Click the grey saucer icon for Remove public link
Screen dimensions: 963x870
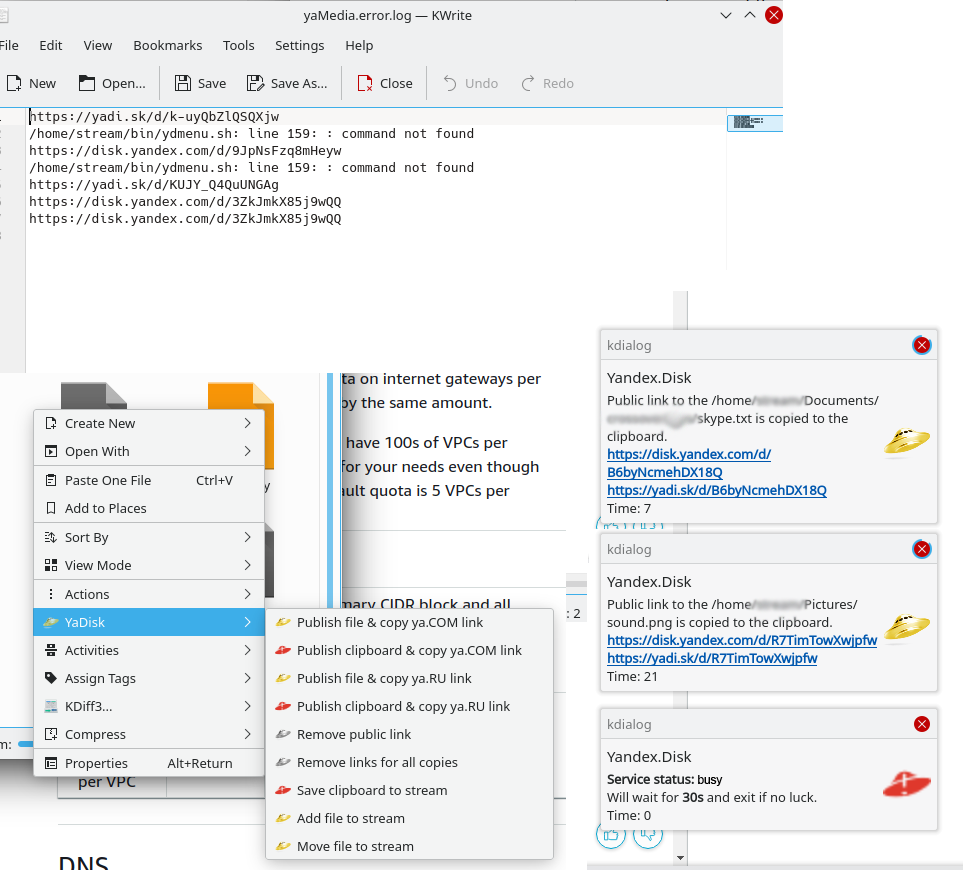[x=283, y=734]
